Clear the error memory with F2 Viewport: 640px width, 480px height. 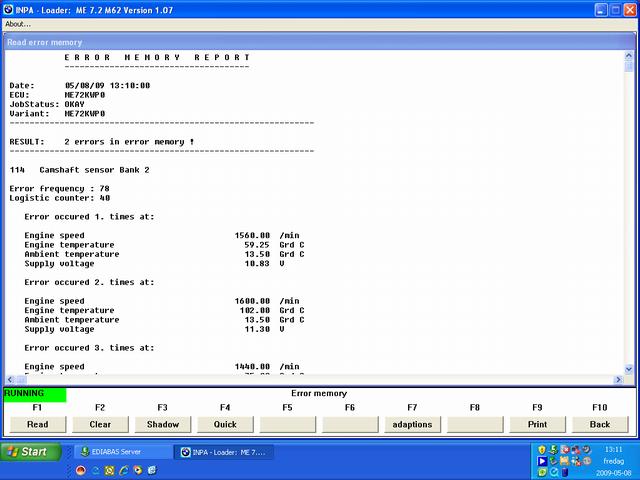click(x=100, y=424)
